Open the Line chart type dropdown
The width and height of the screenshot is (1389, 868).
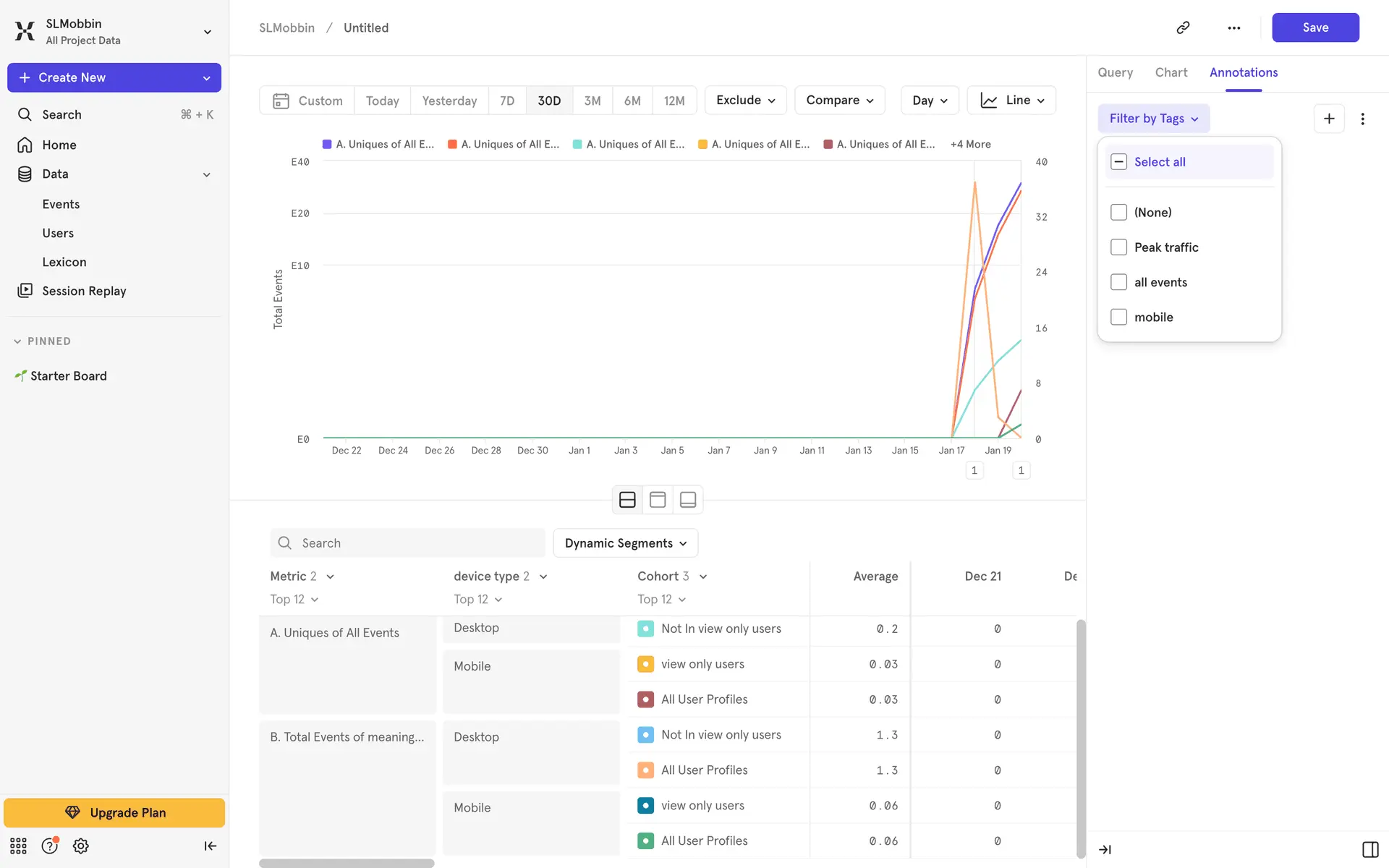coord(1011,101)
